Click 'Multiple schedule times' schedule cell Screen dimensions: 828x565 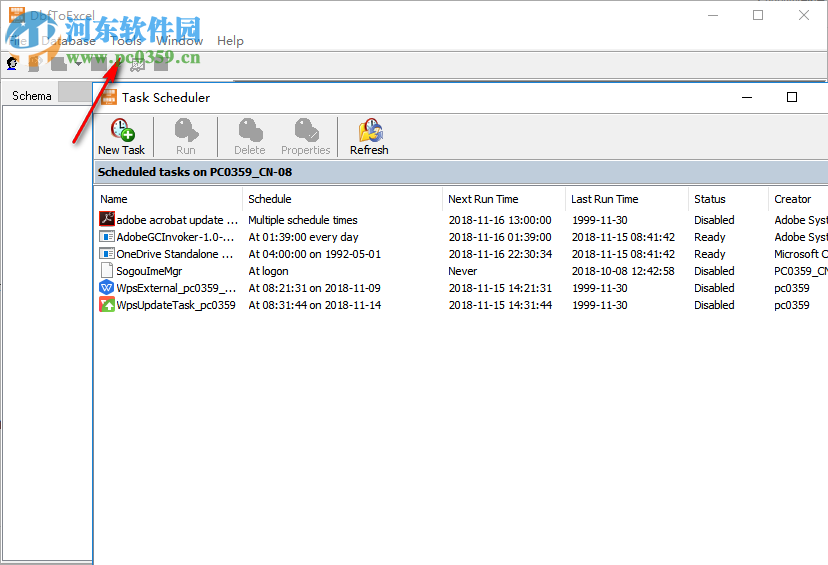click(x=303, y=220)
